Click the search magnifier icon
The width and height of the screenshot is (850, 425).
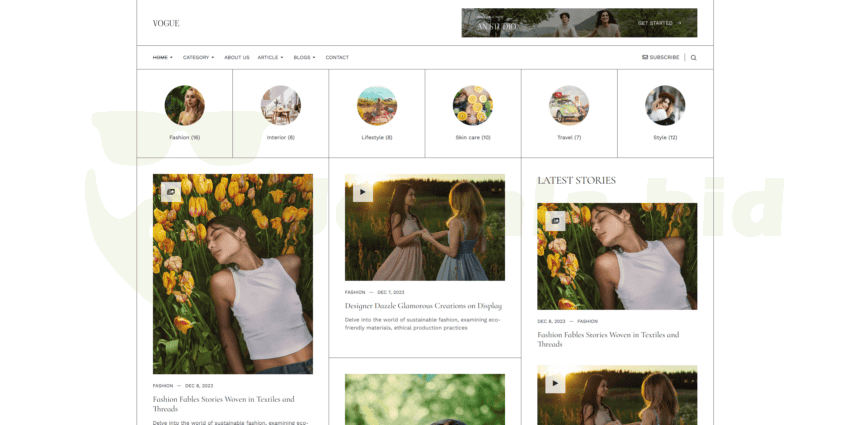(693, 57)
